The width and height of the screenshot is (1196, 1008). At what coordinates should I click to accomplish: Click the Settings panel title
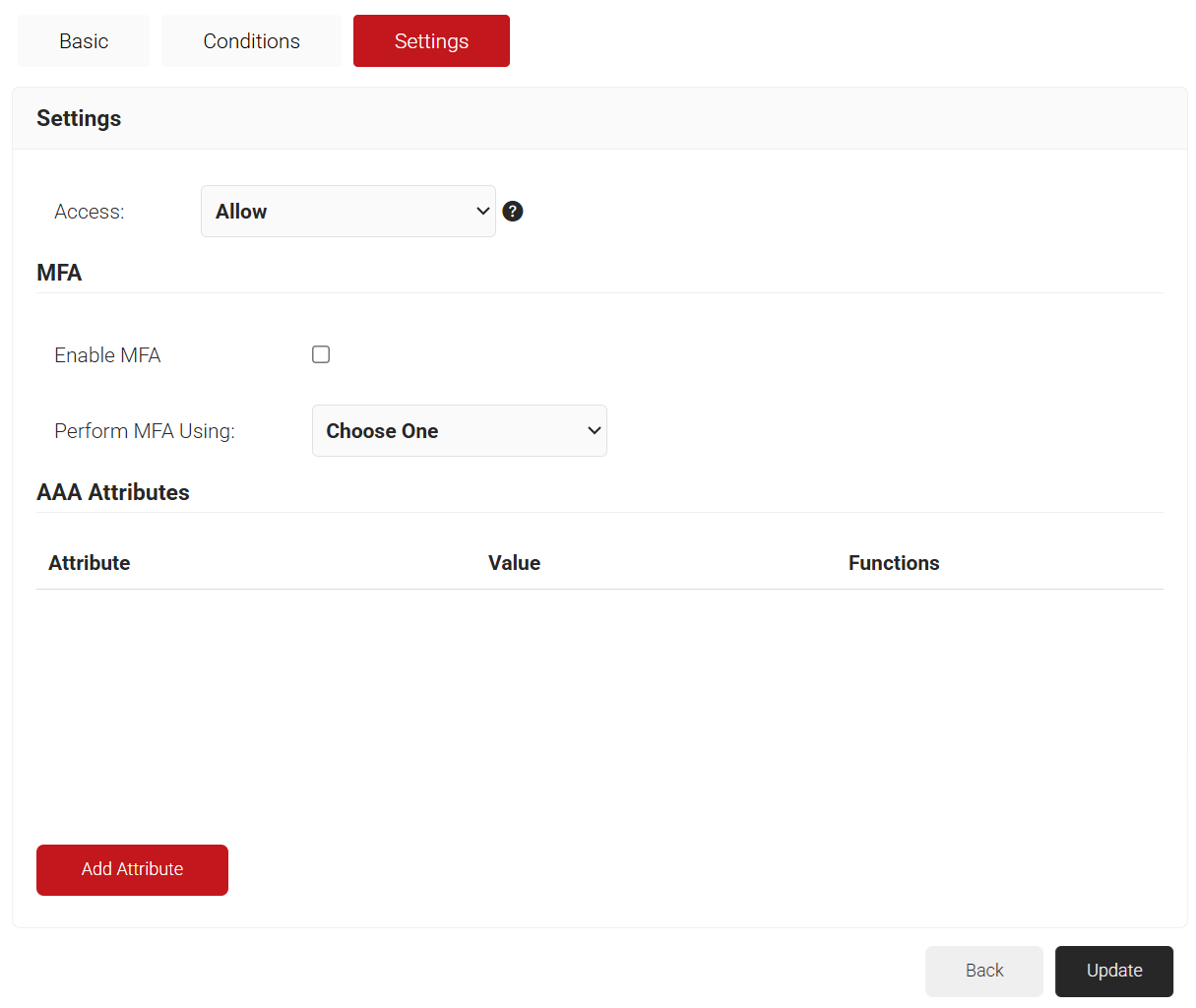79,118
